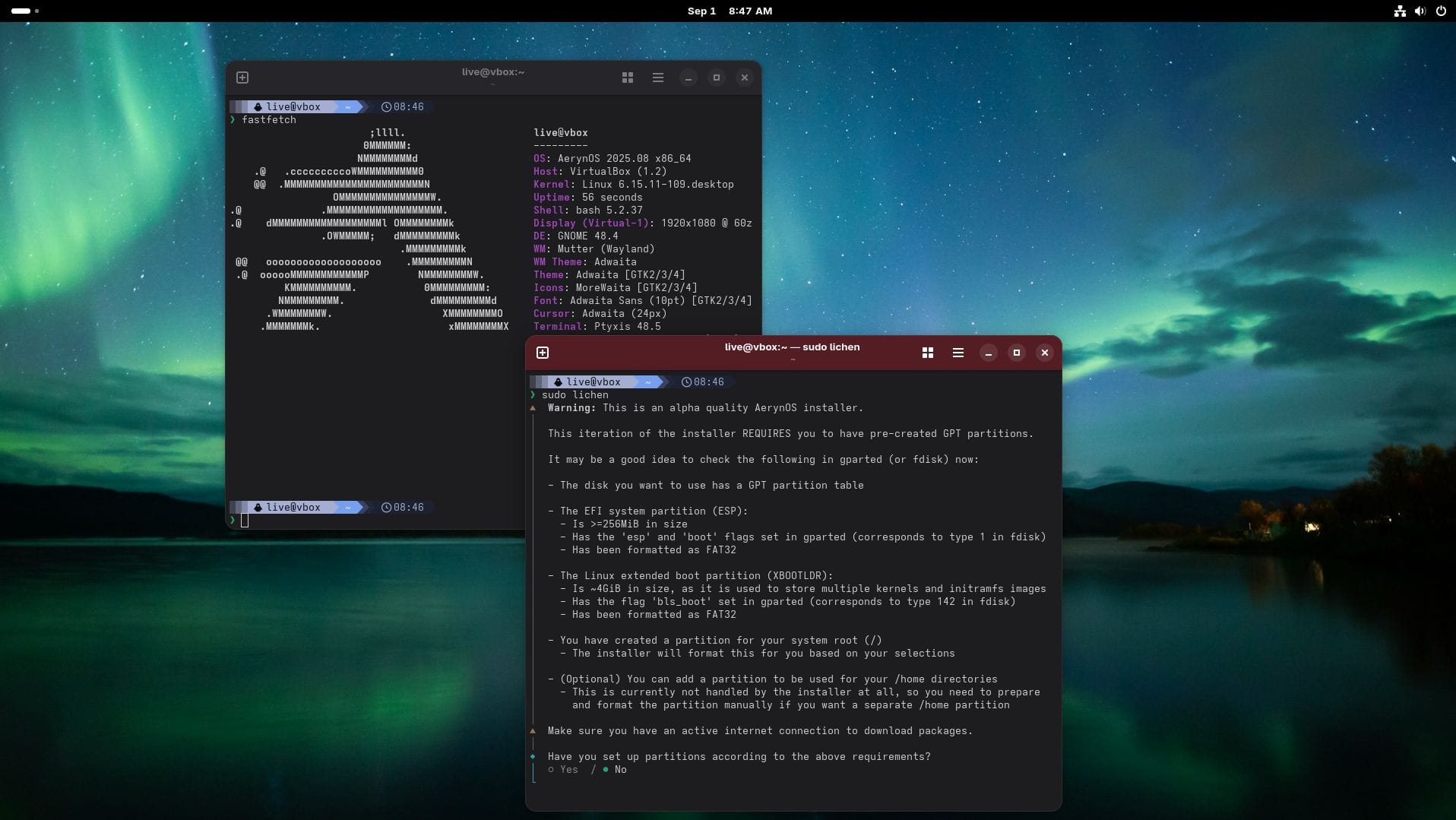Open the tab overview grid in the installer window
The height and width of the screenshot is (820, 1456).
928,353
